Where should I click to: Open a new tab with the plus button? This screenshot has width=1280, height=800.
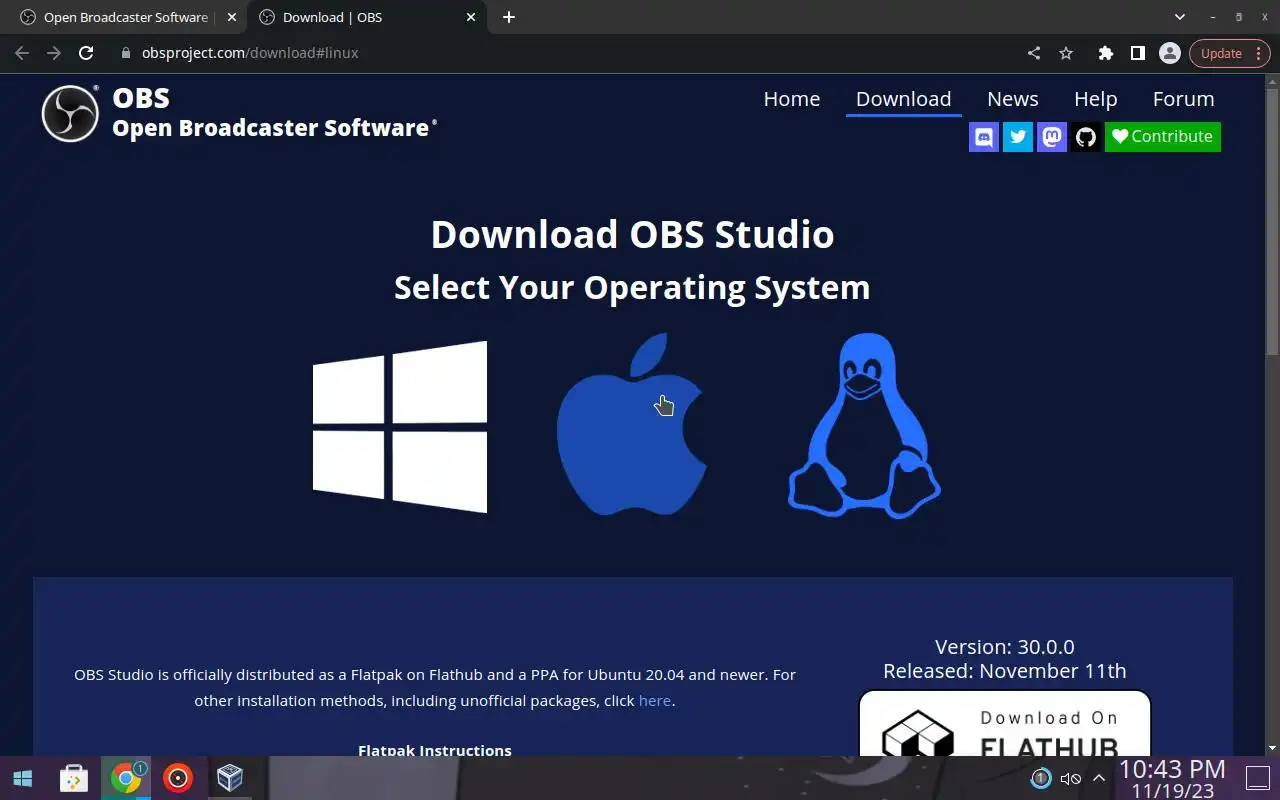point(509,17)
